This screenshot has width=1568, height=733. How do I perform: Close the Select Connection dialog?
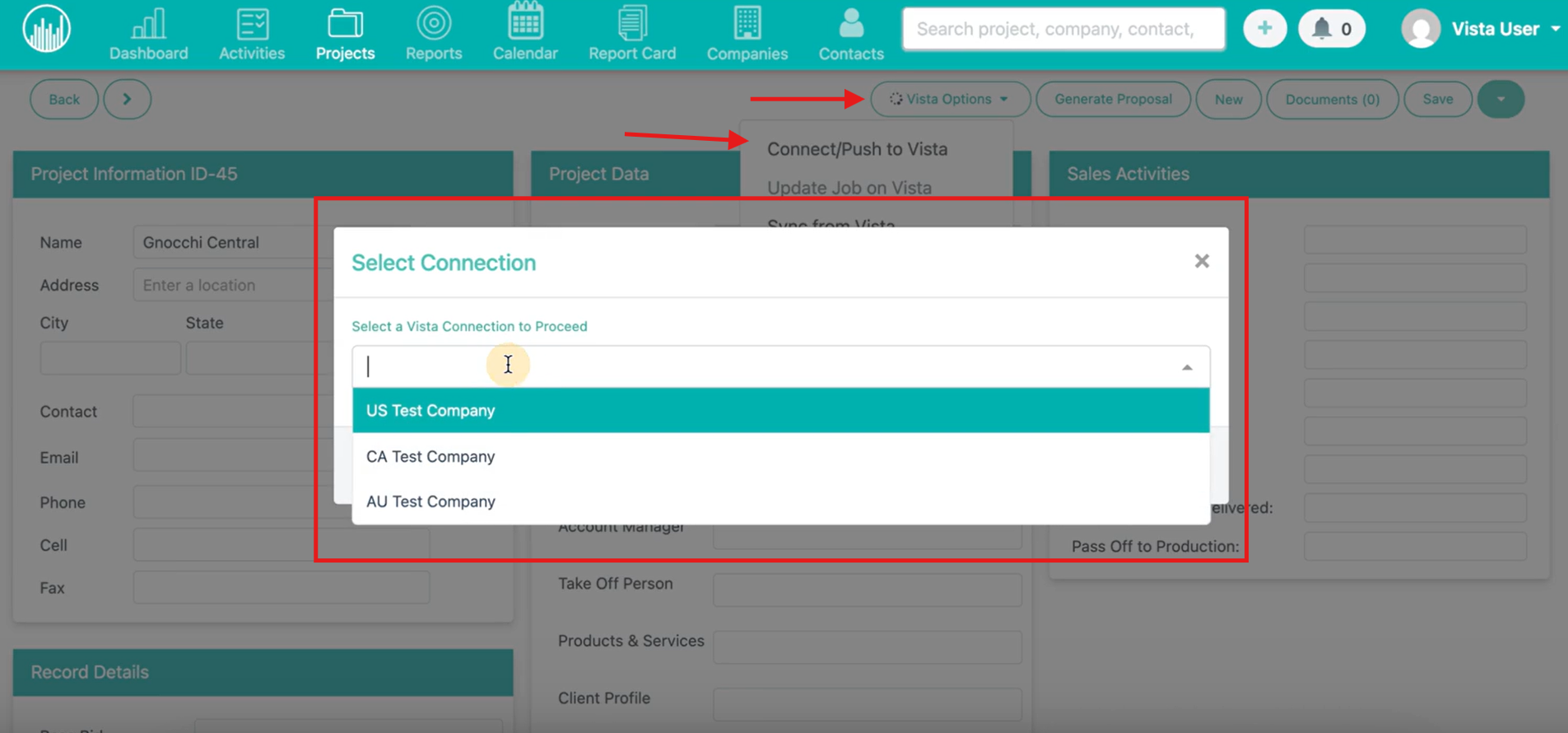[x=1202, y=261]
